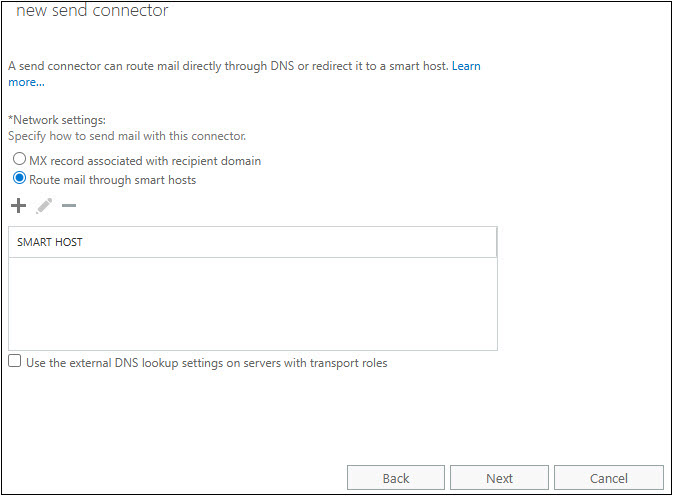Viewport: 673px width, 496px height.
Task: Click the pencil edit smart host icon
Action: tap(44, 206)
